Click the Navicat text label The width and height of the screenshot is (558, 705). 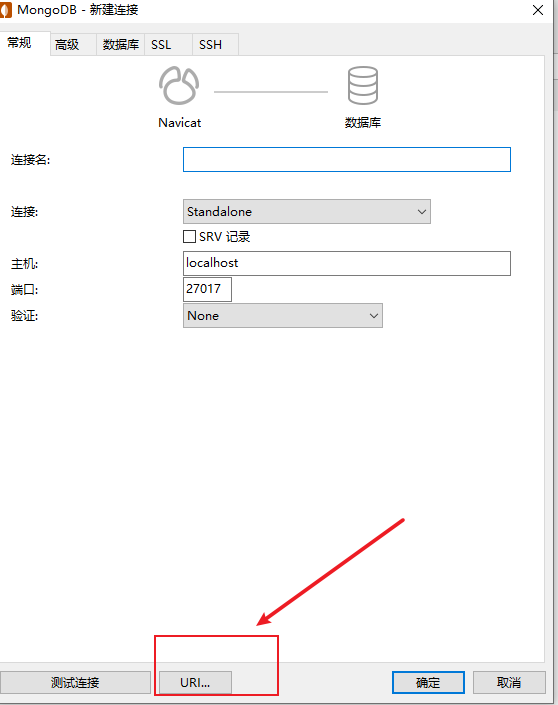pos(179,123)
